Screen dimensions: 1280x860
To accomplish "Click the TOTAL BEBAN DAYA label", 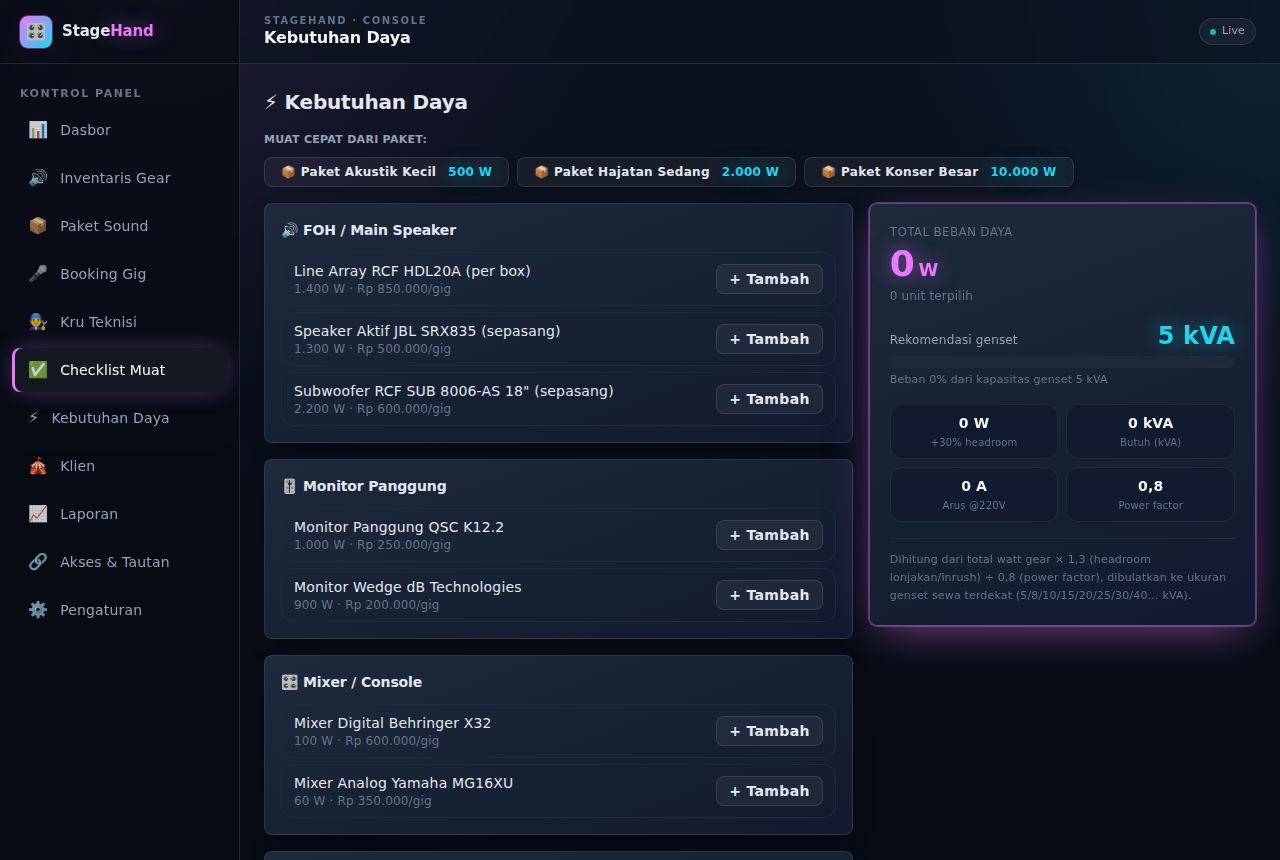I will (x=951, y=232).
